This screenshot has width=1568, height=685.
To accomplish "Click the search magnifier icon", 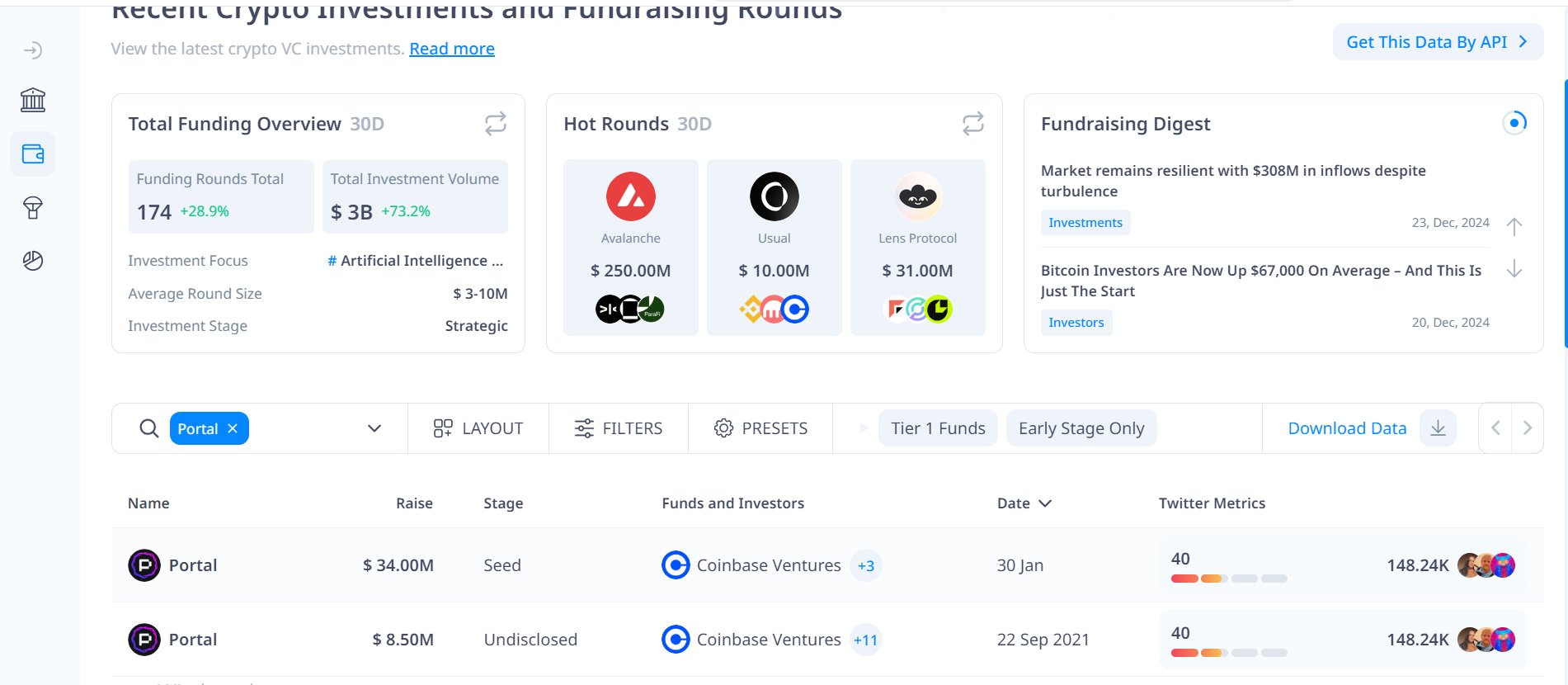I will coord(149,428).
